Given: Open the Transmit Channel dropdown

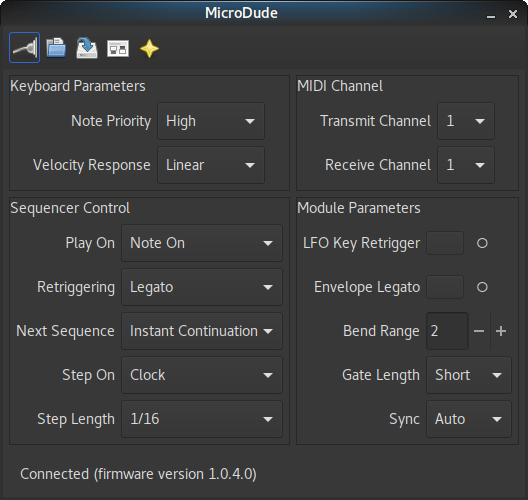Looking at the screenshot, I should (x=466, y=121).
